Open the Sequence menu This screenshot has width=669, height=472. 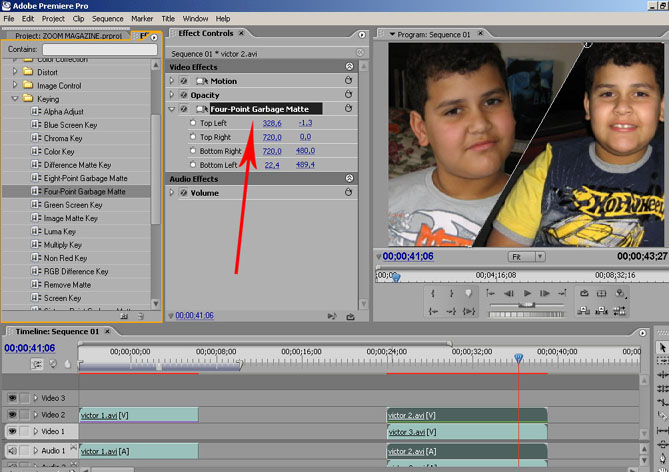click(x=107, y=18)
